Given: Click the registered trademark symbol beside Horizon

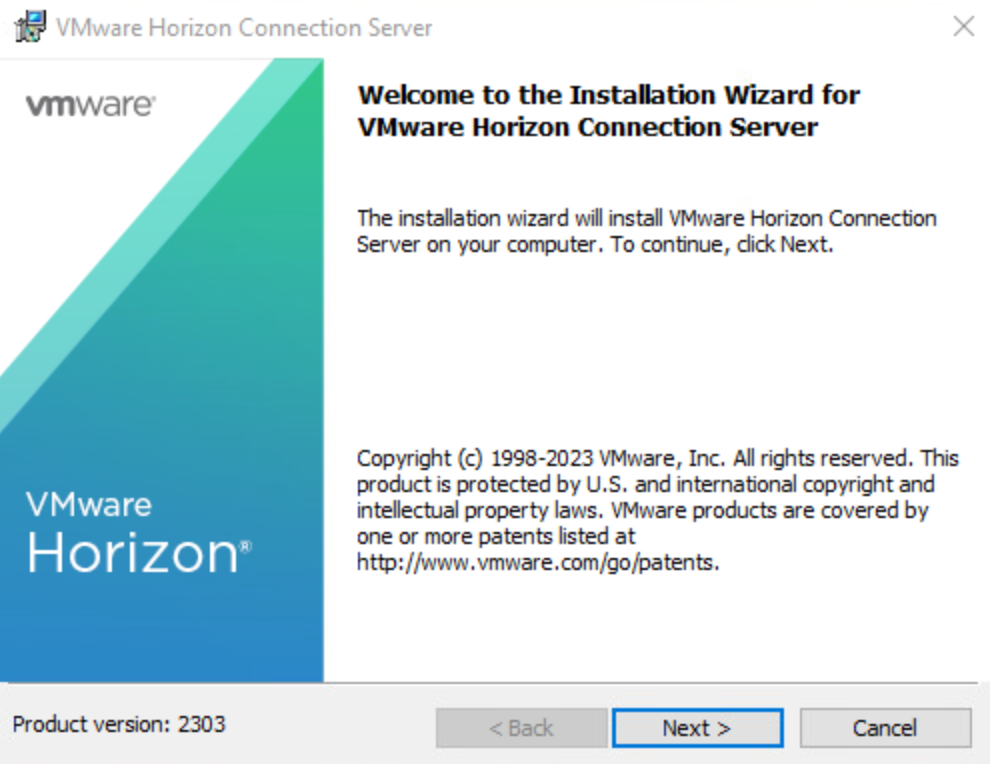Looking at the screenshot, I should 246,546.
